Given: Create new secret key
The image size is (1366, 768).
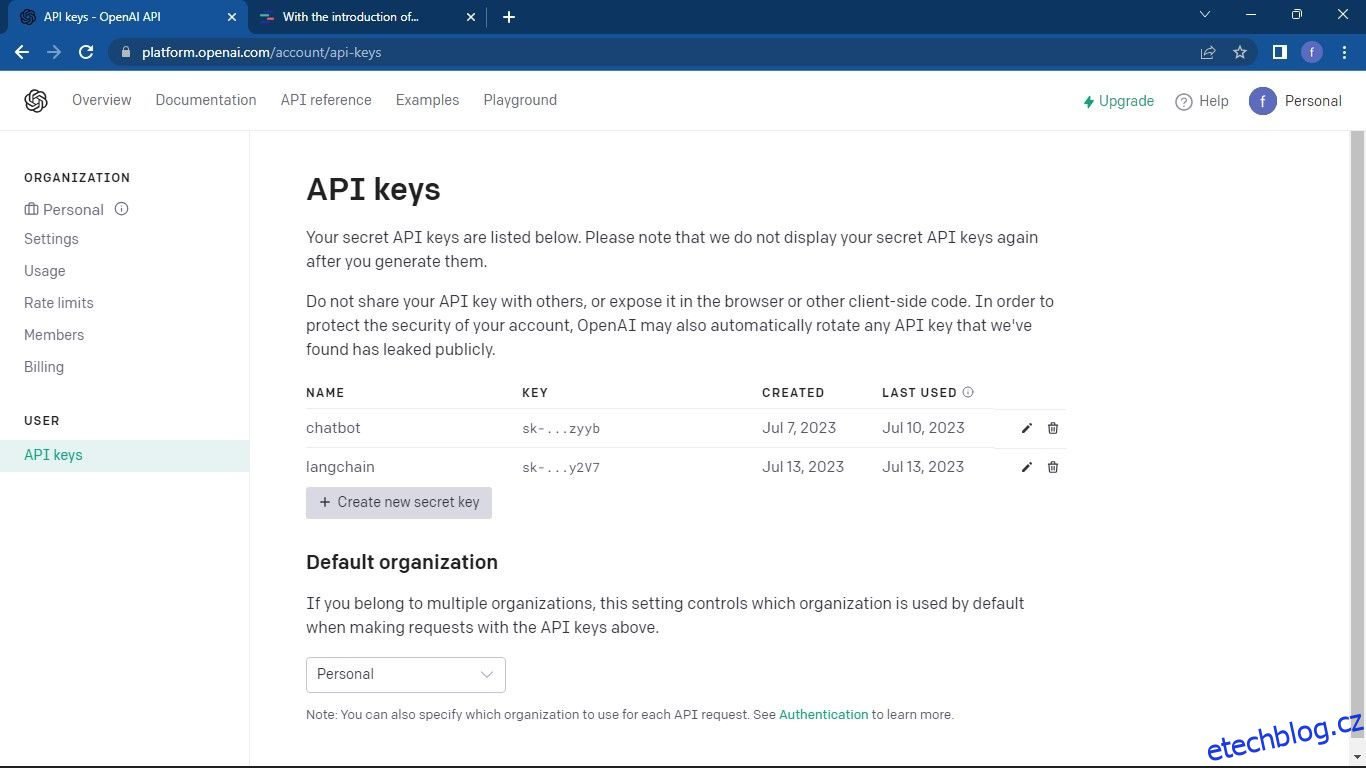Looking at the screenshot, I should point(399,502).
